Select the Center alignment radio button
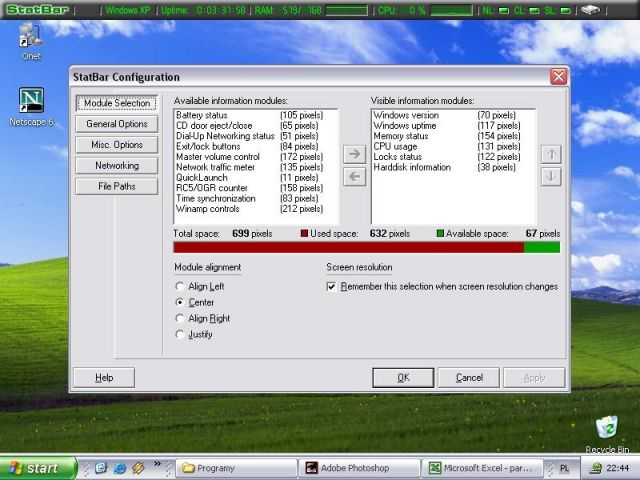 (195, 302)
